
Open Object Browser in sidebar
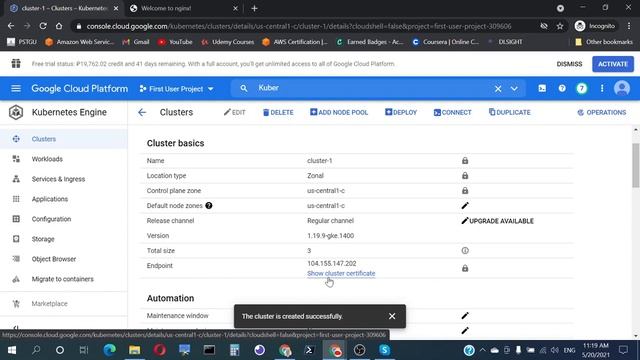coord(64,259)
